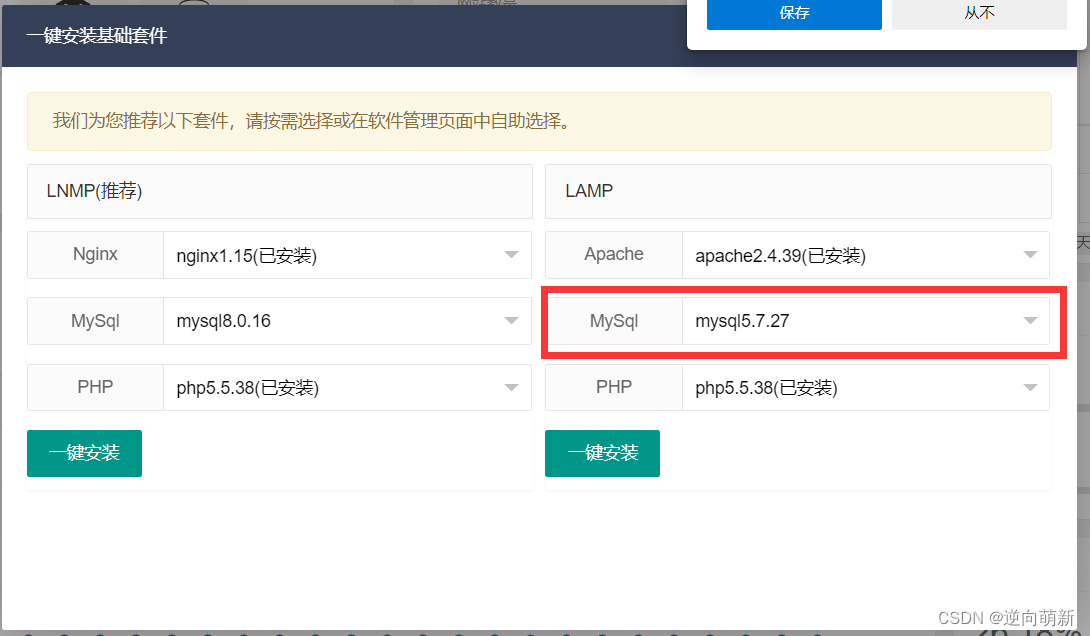Click the blue 保存 button in the popup
The width and height of the screenshot is (1090, 636).
[794, 14]
